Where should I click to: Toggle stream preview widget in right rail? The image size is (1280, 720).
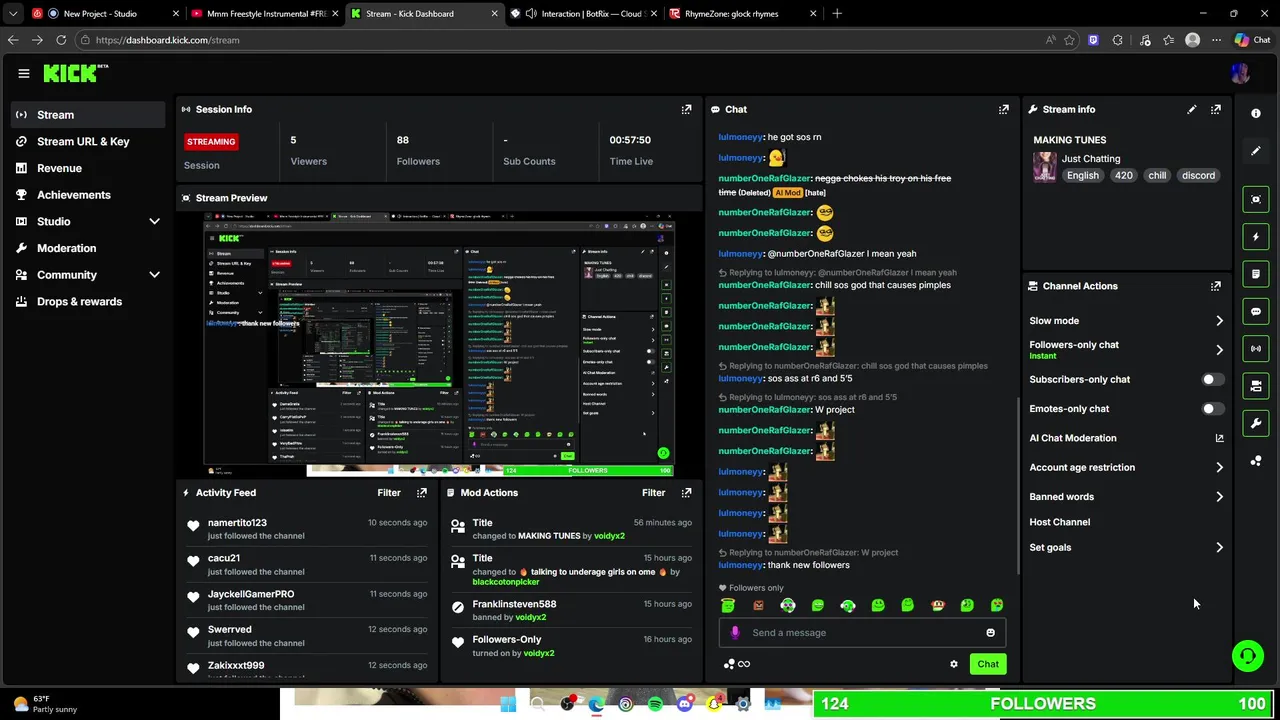(x=1256, y=199)
